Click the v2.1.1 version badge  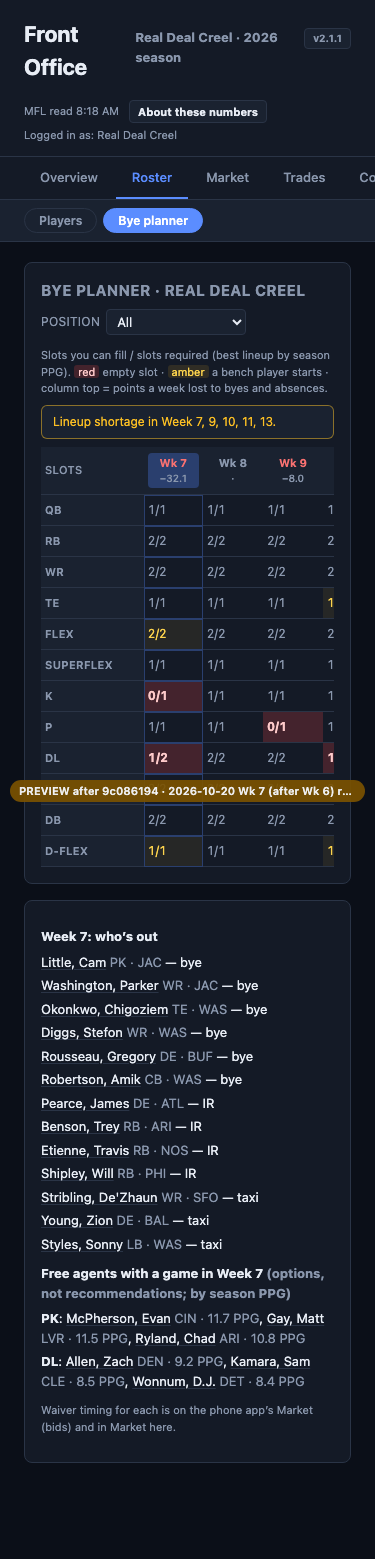[x=328, y=39]
